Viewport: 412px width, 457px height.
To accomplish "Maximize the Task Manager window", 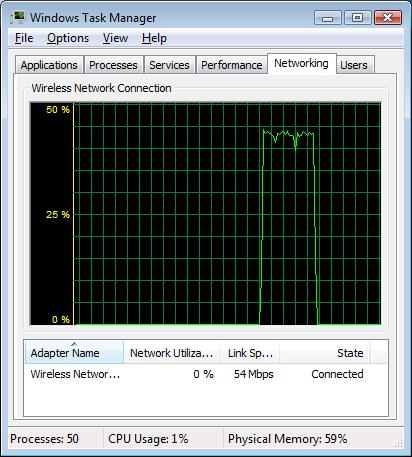I will [x=357, y=17].
